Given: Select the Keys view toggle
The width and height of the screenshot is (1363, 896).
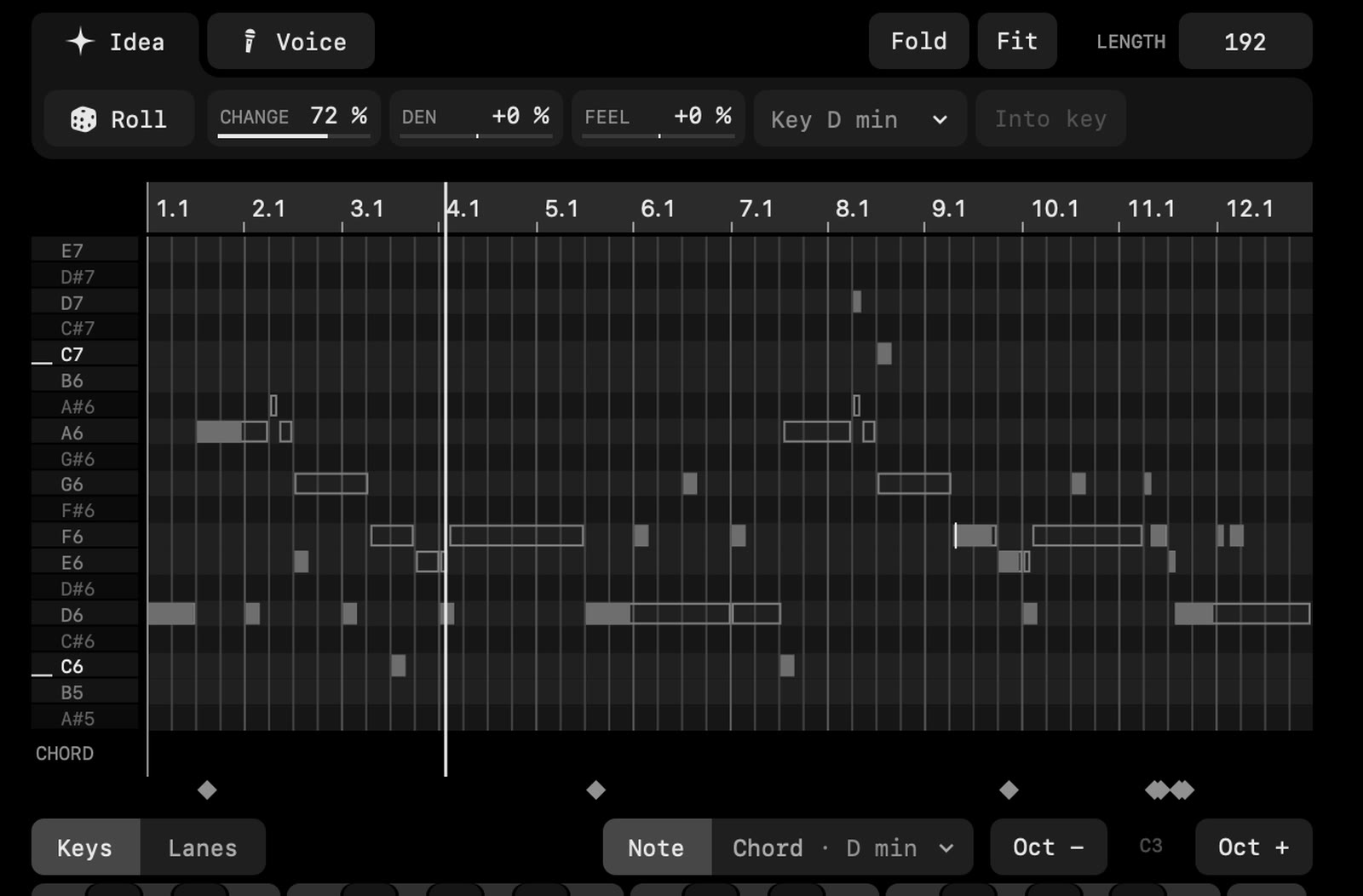Looking at the screenshot, I should (85, 847).
